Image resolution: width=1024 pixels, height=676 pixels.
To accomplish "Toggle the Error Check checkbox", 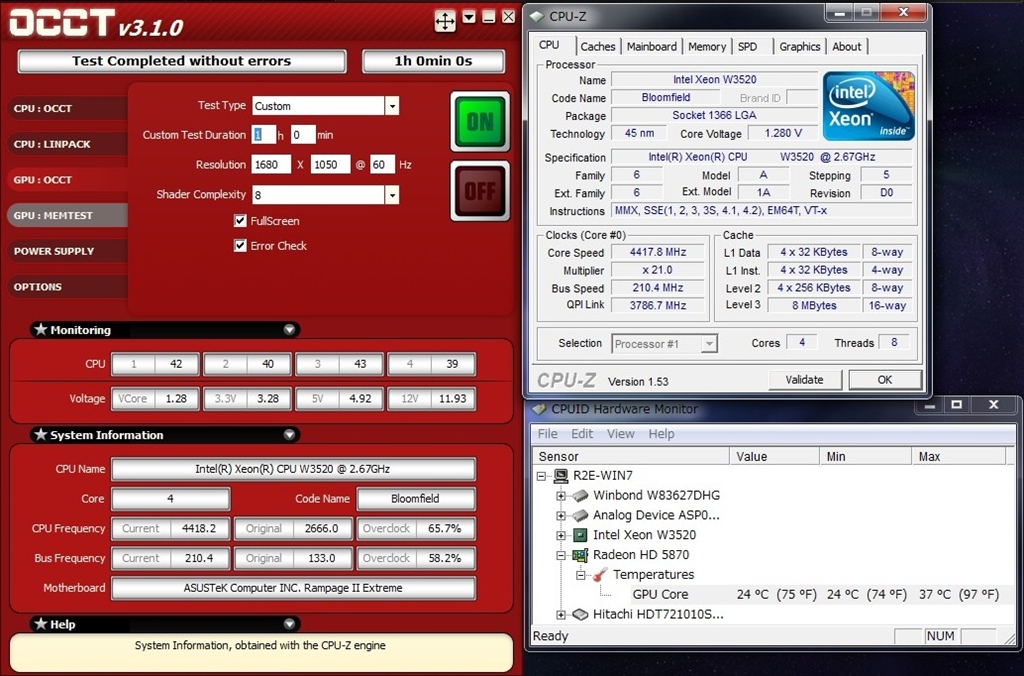I will click(x=240, y=246).
